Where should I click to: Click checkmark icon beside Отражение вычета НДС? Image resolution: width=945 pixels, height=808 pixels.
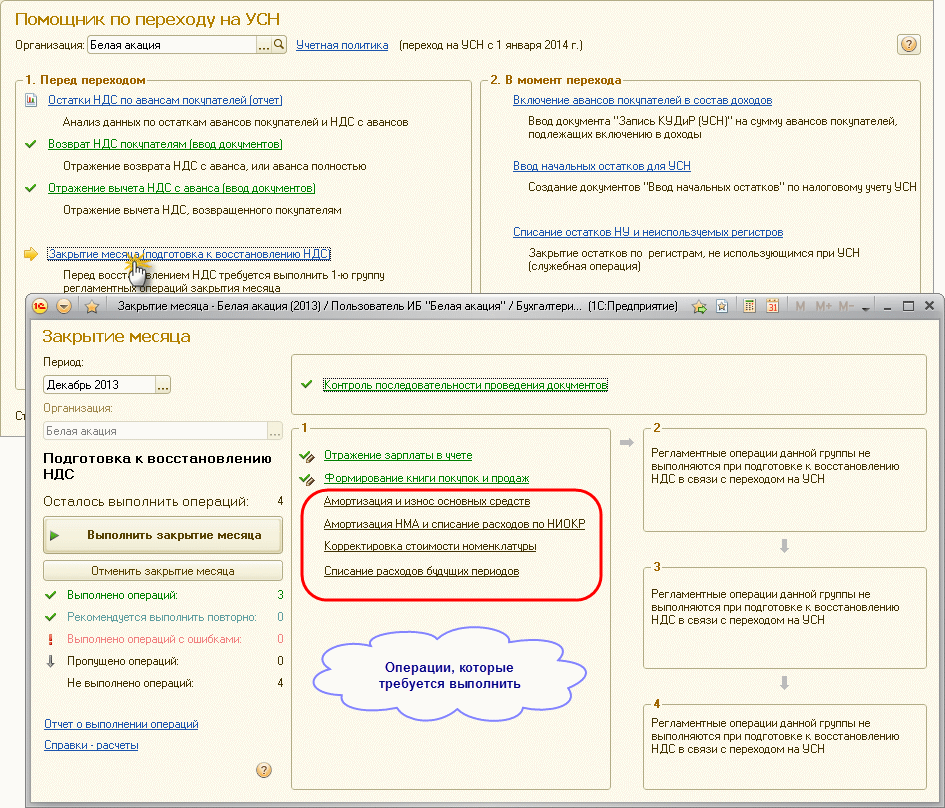[x=31, y=188]
